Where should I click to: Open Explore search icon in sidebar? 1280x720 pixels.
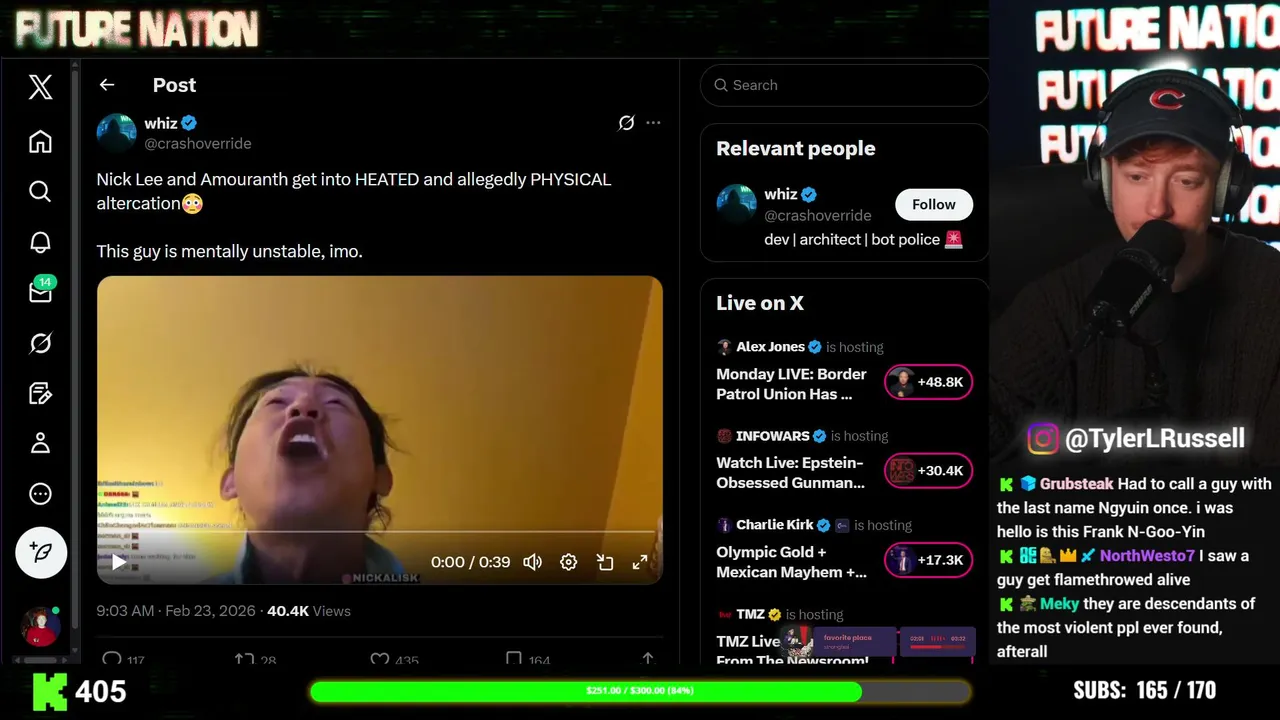pos(40,191)
